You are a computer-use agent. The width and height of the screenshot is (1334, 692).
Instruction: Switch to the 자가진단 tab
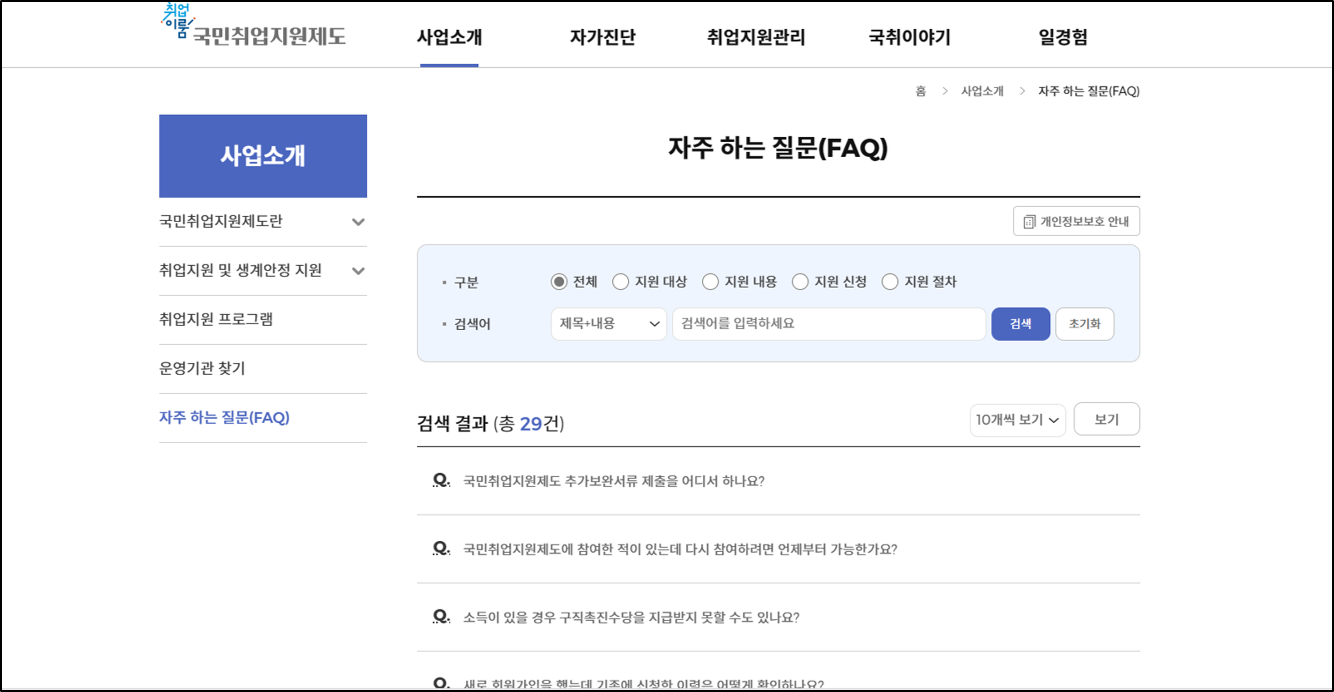coord(605,37)
